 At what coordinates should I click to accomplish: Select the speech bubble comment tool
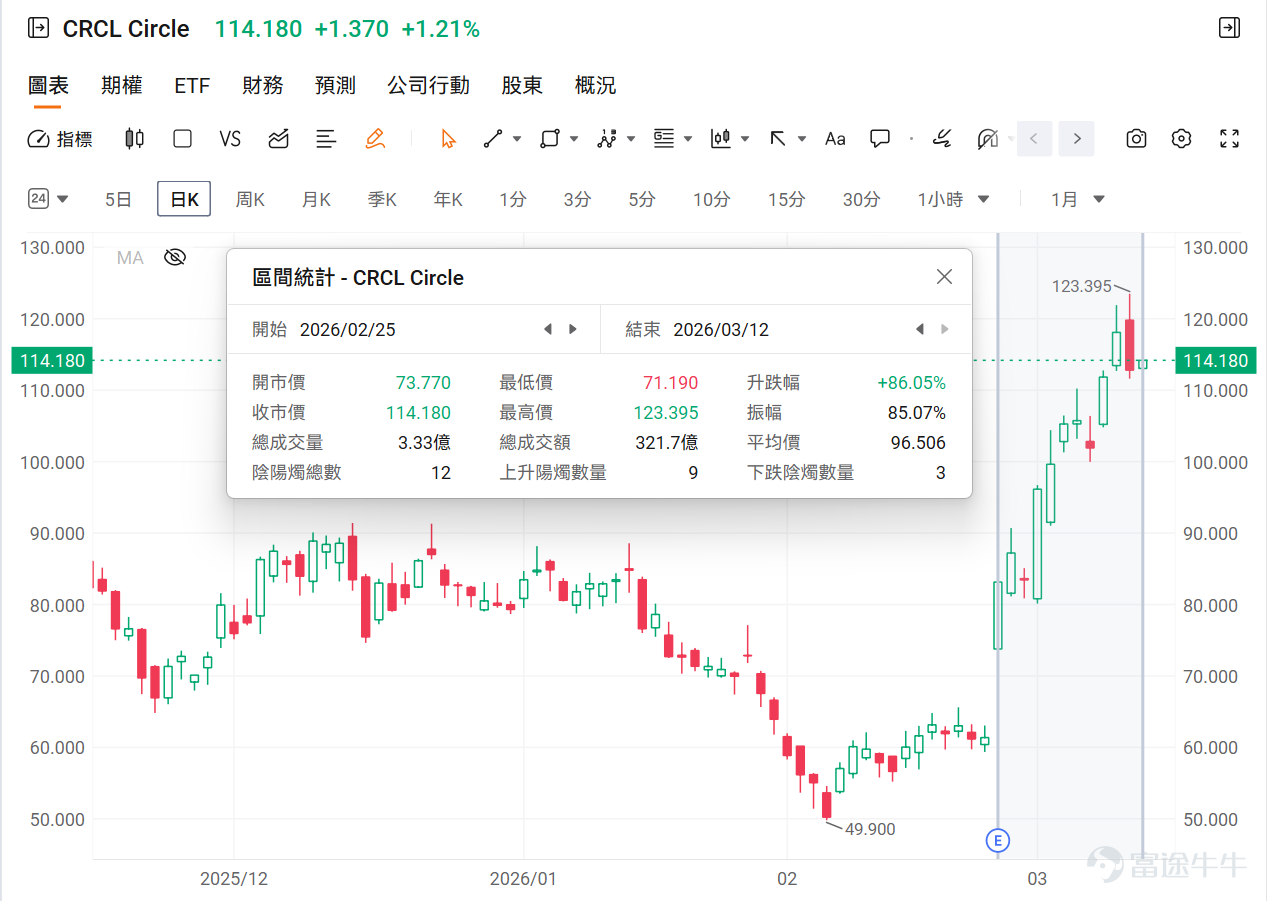(880, 139)
